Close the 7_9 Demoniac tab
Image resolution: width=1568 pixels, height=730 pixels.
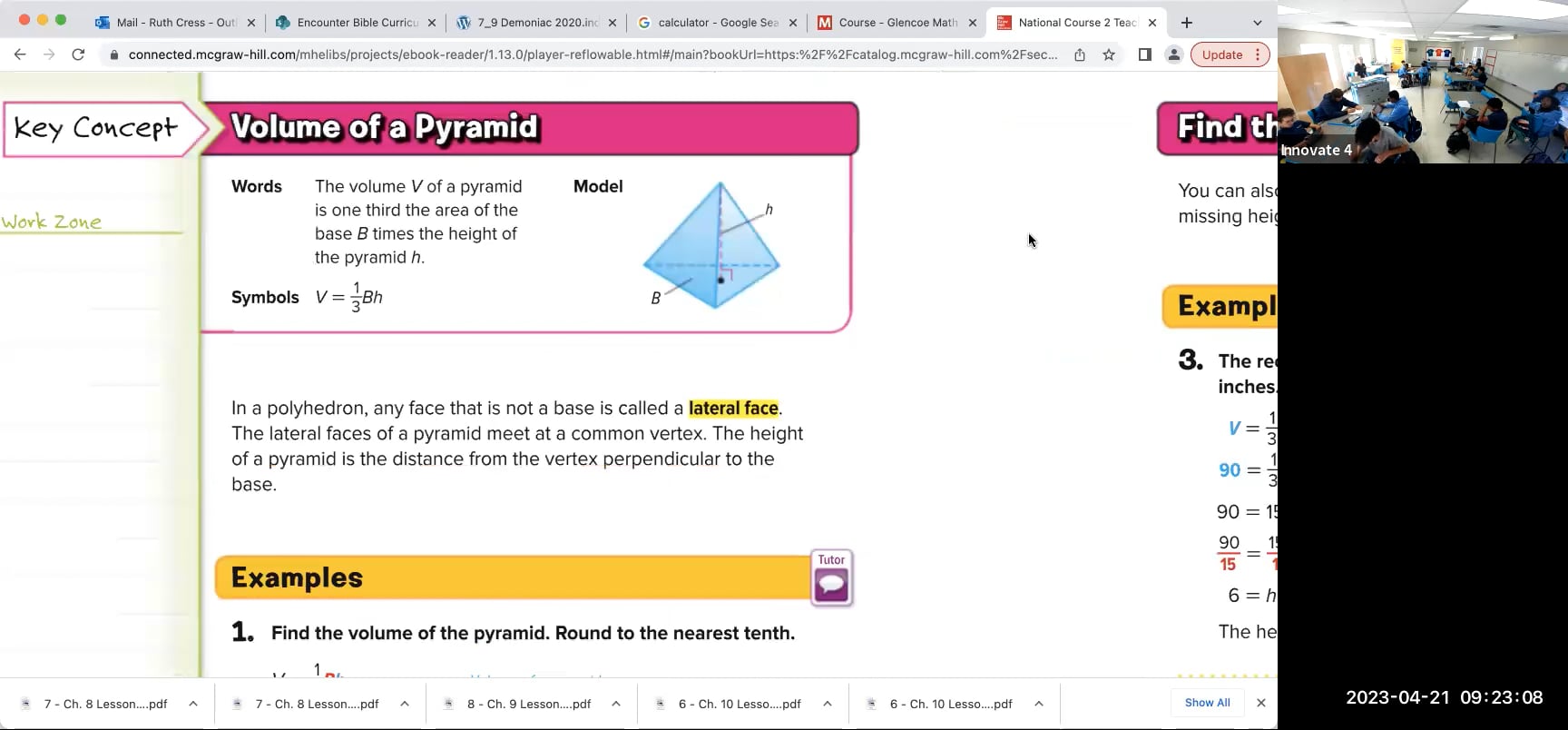612,23
